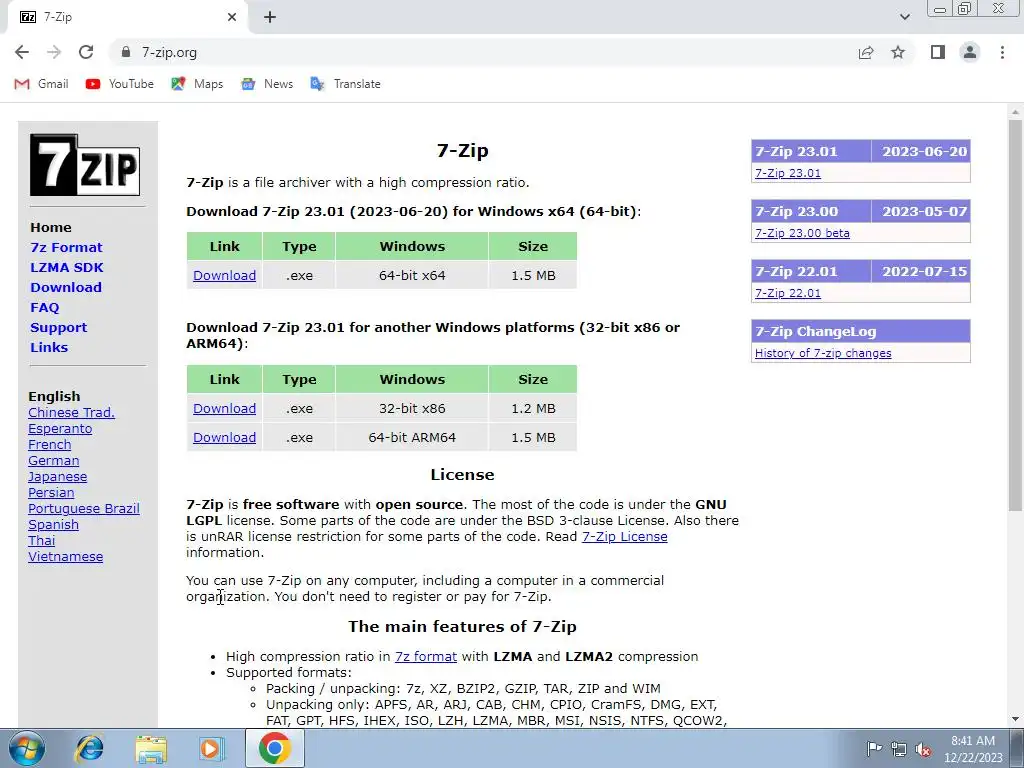This screenshot has width=1024, height=768.
Task: Open the 7-Zip 23.01 news link
Action: [x=788, y=173]
